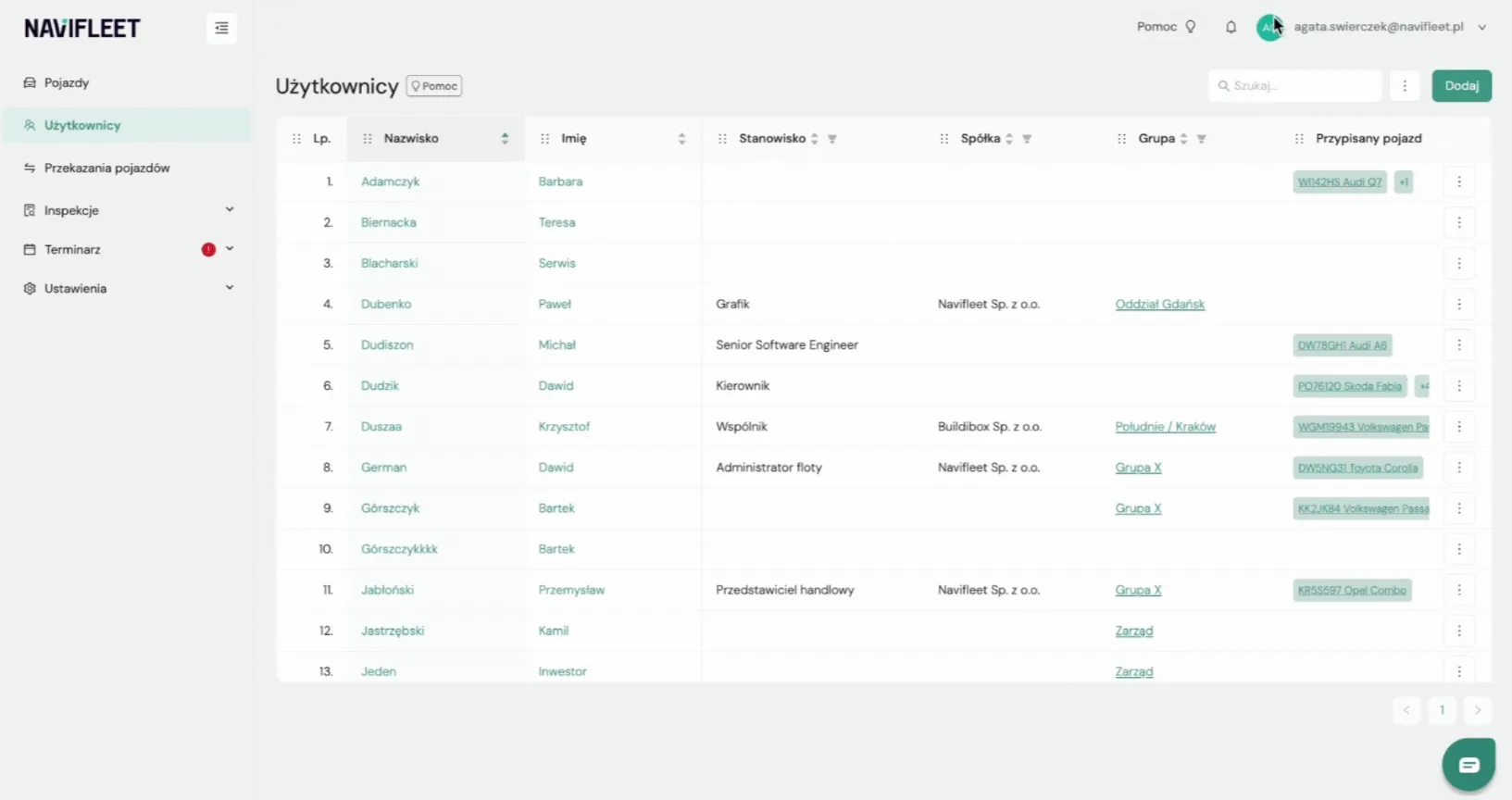Go to page 1 in pagination
1512x800 pixels.
[1442, 710]
